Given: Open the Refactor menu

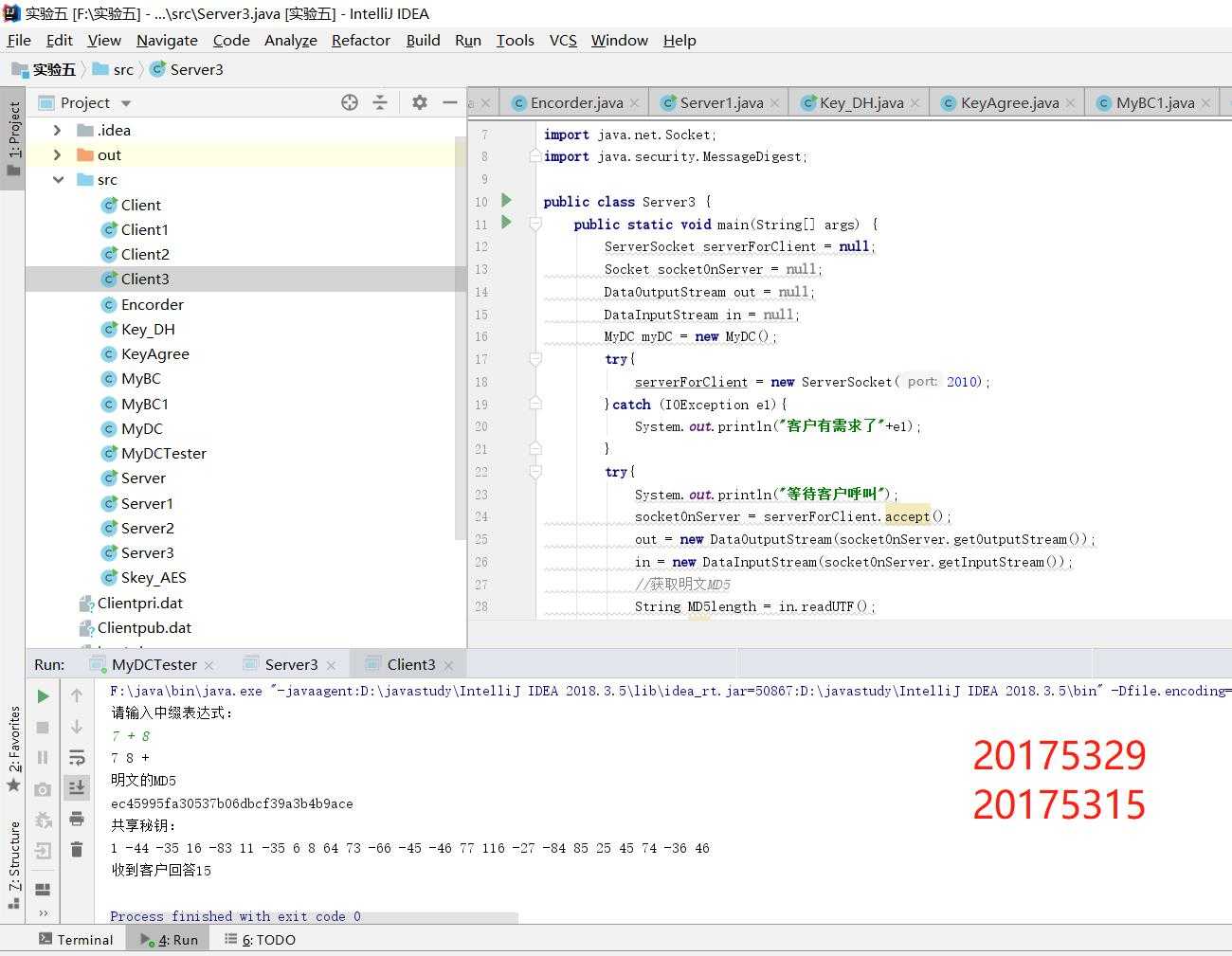Looking at the screenshot, I should (x=360, y=40).
